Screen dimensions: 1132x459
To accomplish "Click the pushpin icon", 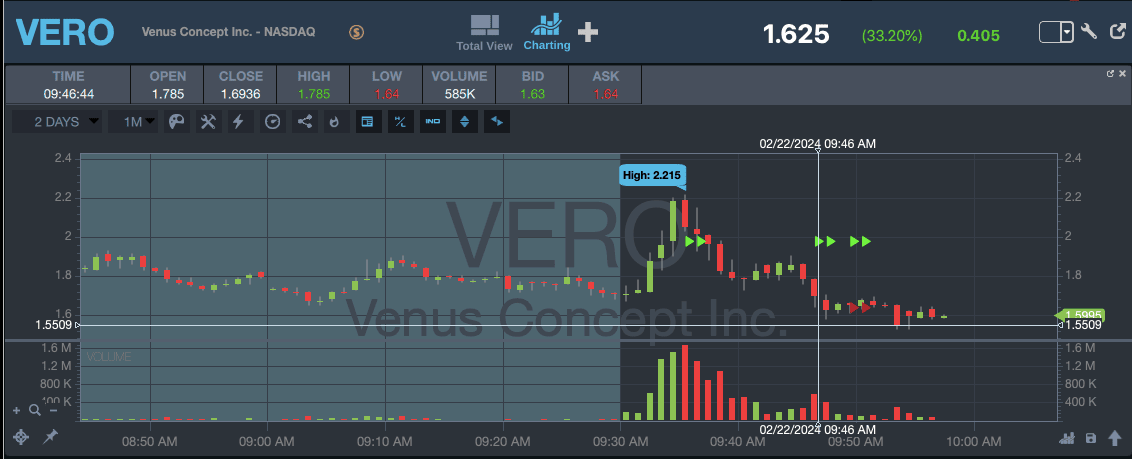I will click(x=51, y=437).
